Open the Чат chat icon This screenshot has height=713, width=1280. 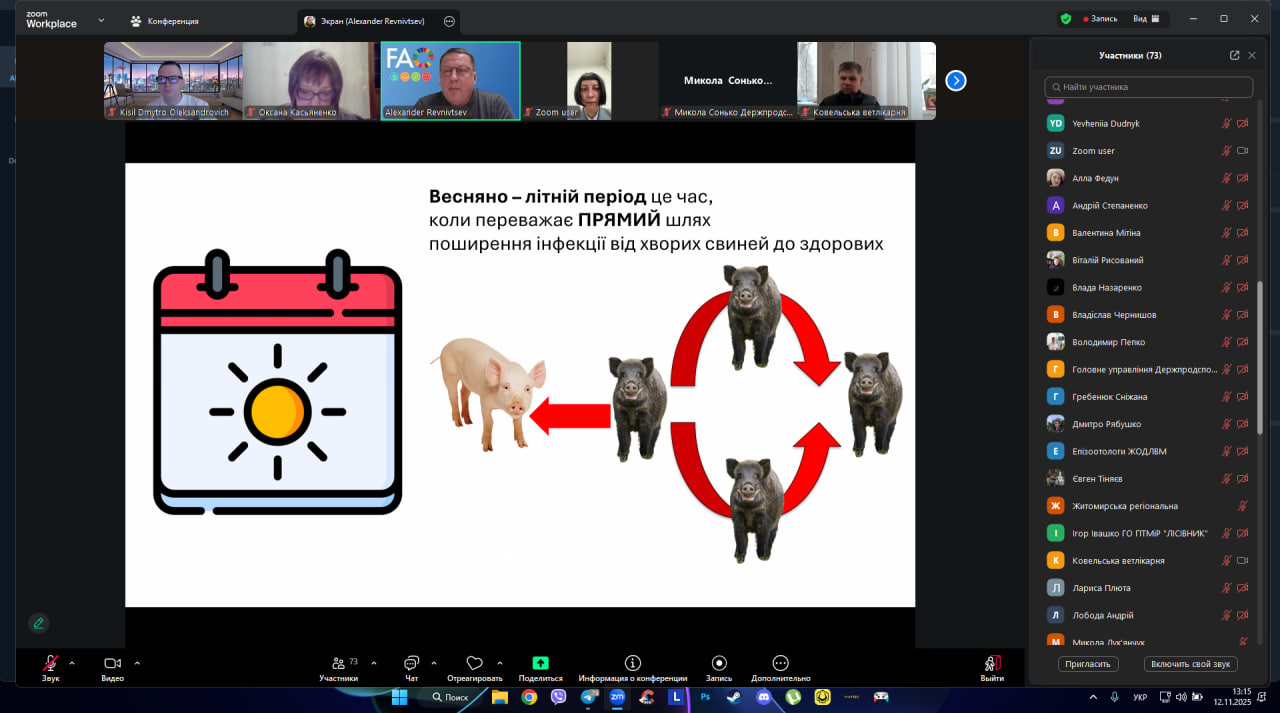point(411,663)
